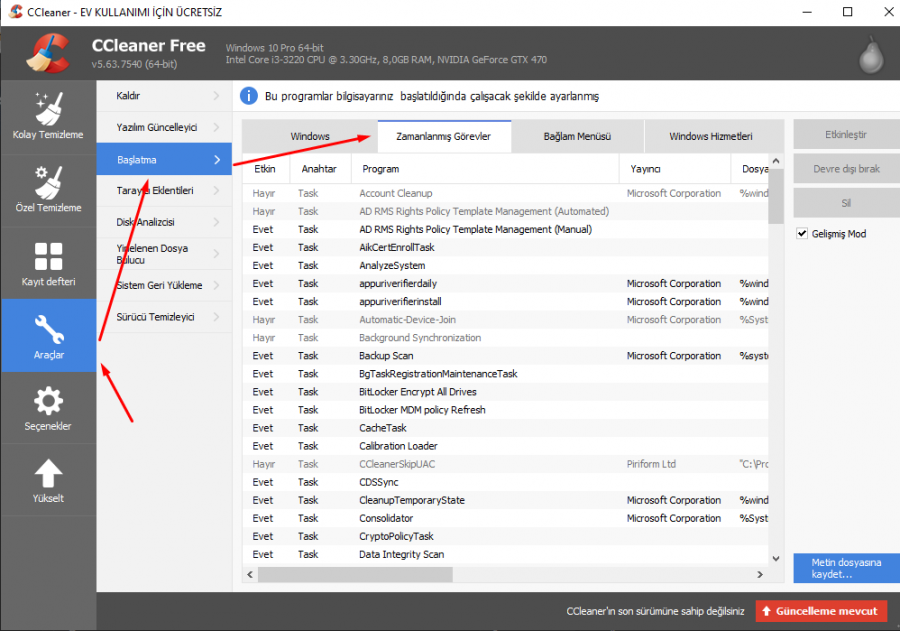This screenshot has width=900, height=631.
Task: Select the Backup Scan task row
Action: pyautogui.click(x=386, y=356)
